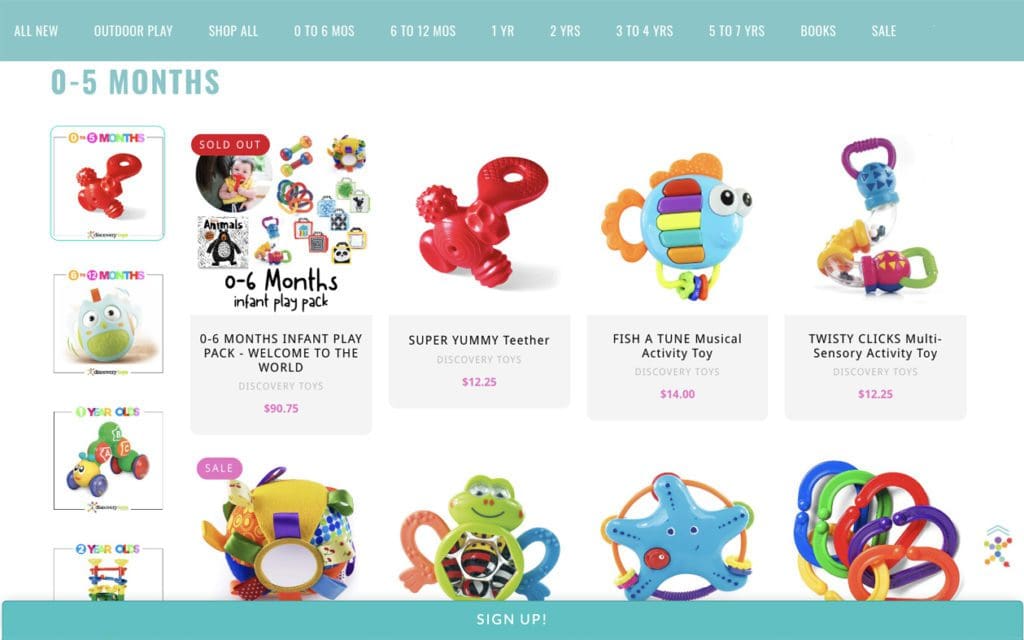Open the 0-6 MONTHS INFANT PLAY PACK title link
Screen dimensions: 1024x640
(x=281, y=353)
